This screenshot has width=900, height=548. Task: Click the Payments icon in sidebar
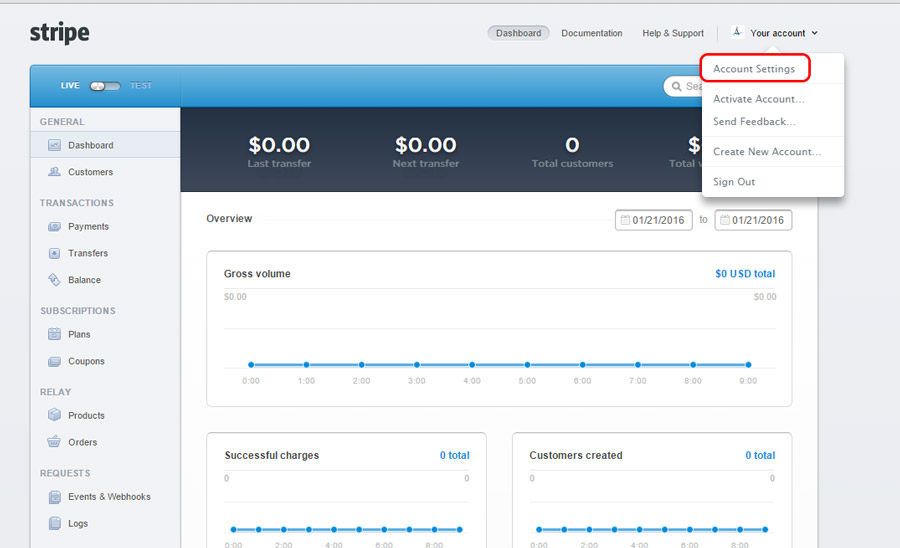54,226
